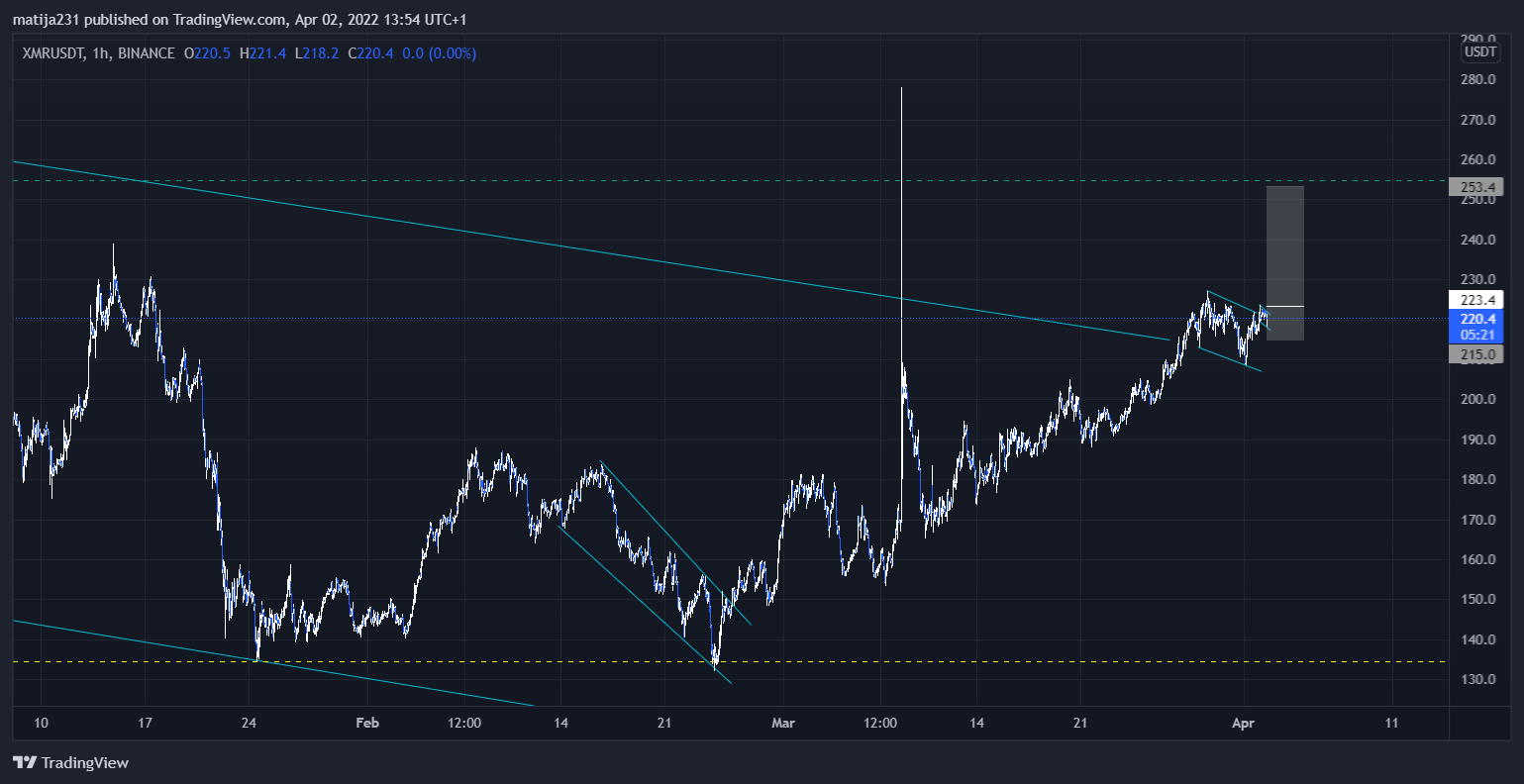The height and width of the screenshot is (784, 1524).
Task: Click the 0.0 (0.00%) change value
Action: [x=439, y=53]
